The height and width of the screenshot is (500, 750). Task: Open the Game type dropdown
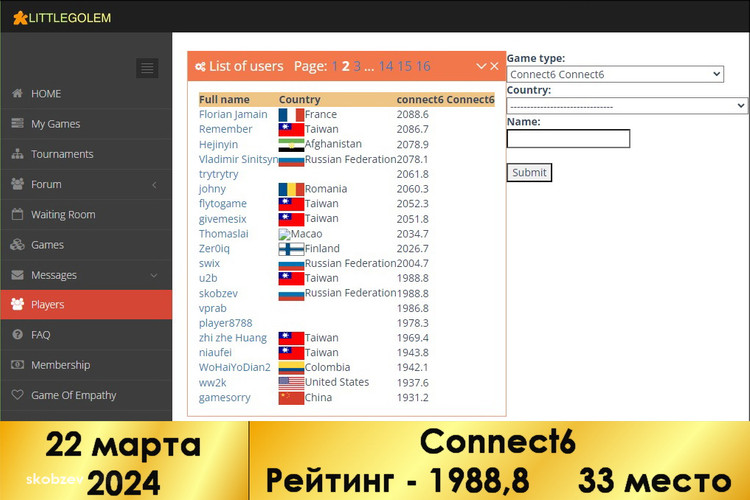[x=615, y=74]
